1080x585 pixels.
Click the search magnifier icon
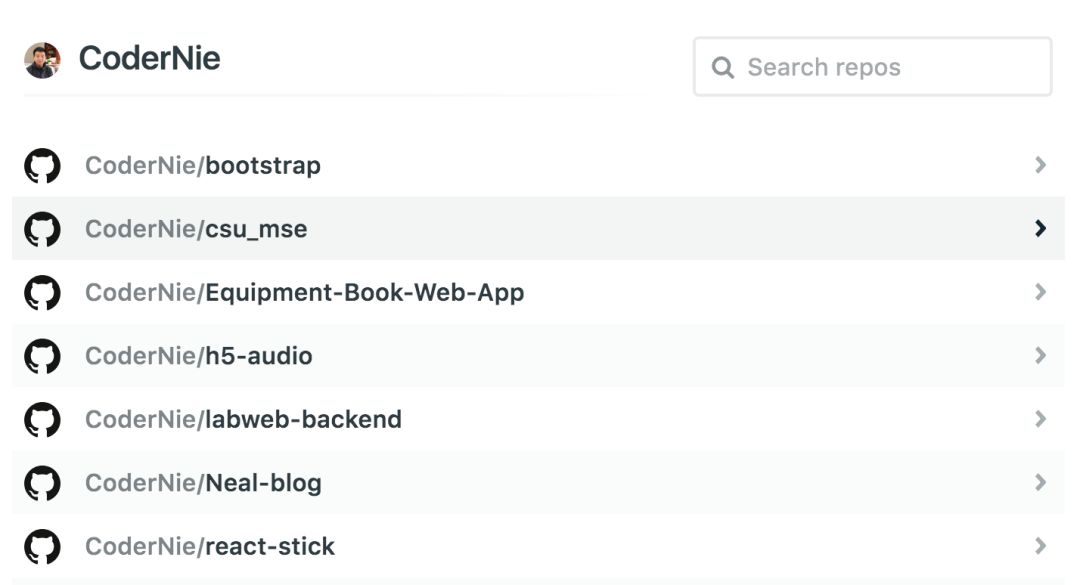(x=722, y=68)
